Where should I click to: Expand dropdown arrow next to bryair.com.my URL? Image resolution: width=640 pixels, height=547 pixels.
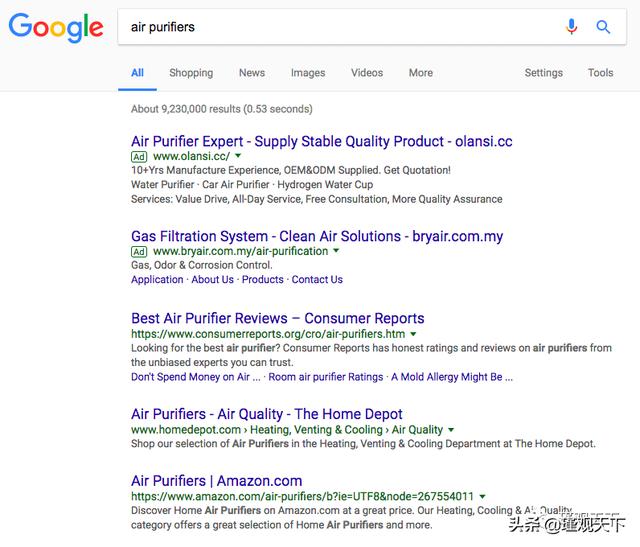[336, 250]
